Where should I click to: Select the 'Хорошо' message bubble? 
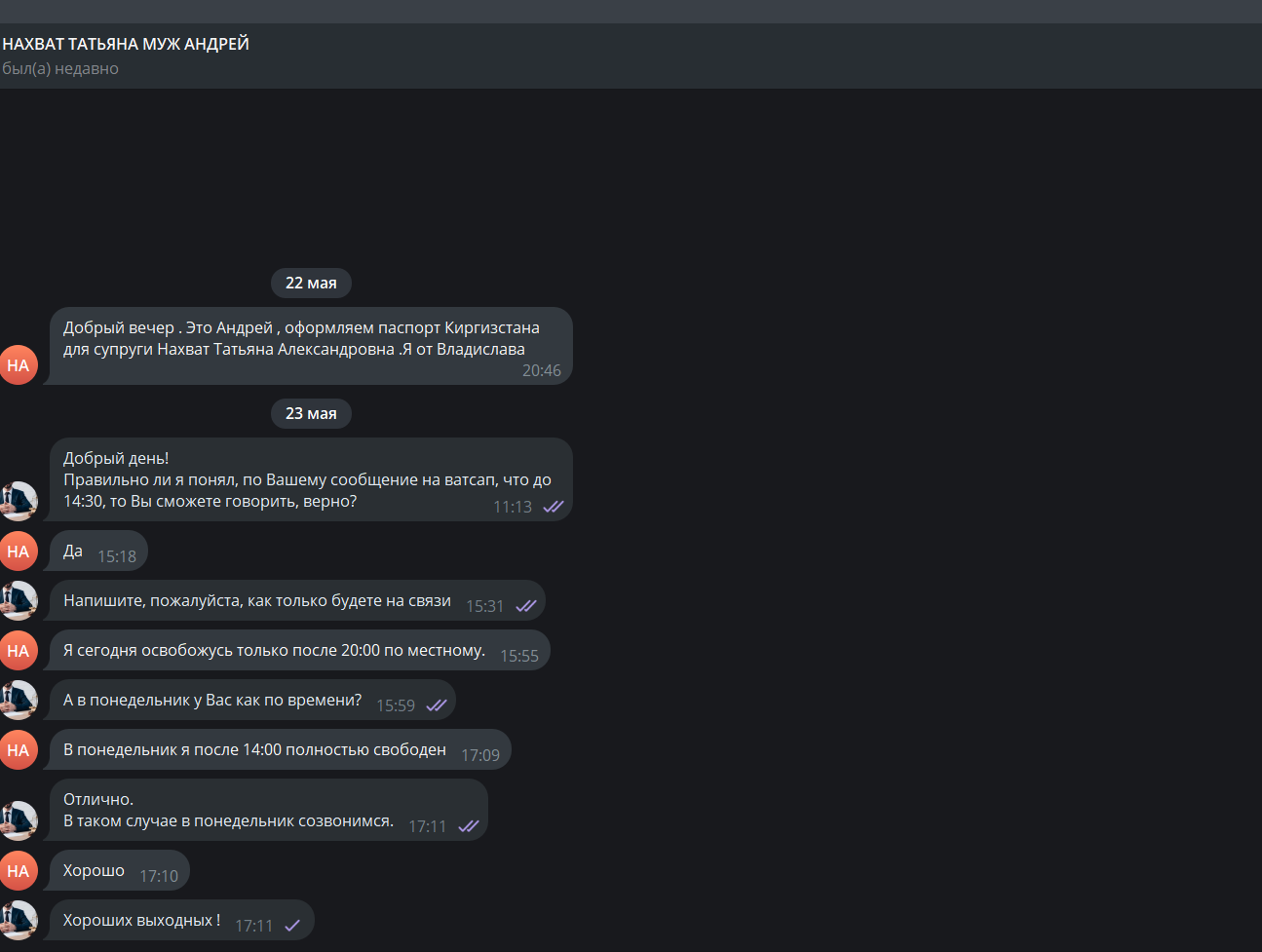[120, 871]
